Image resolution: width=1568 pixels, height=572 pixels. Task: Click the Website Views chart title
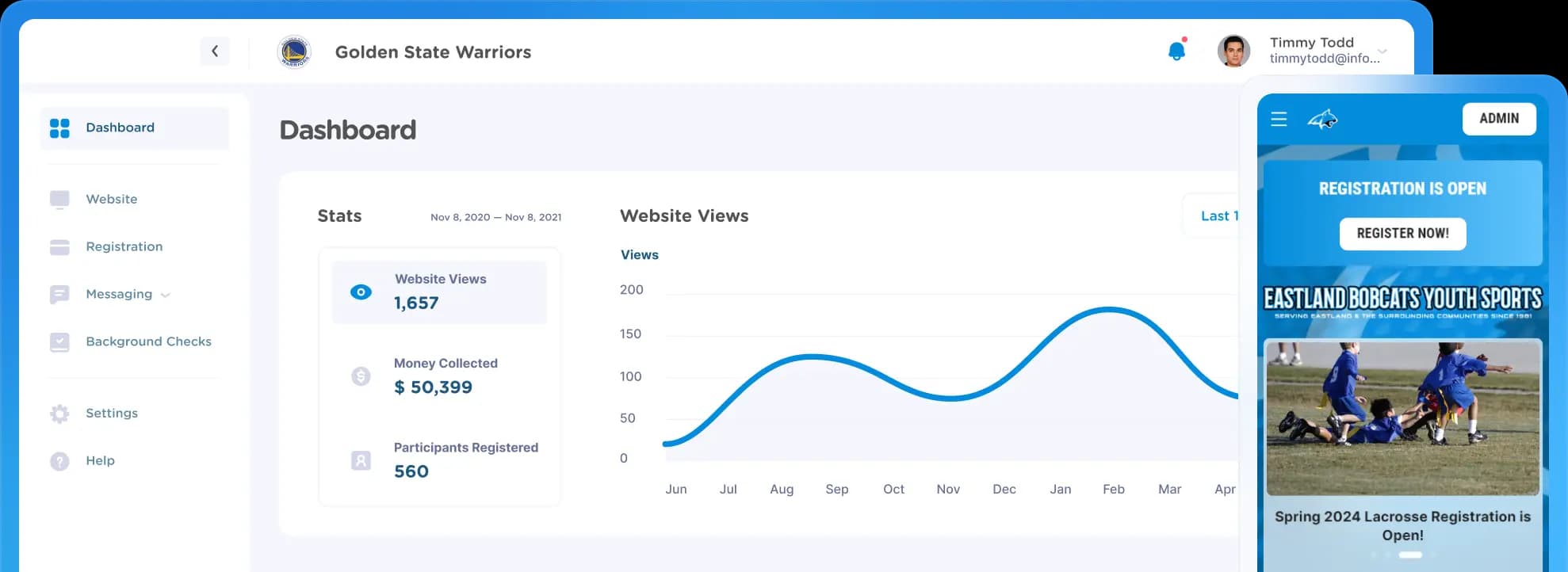click(684, 215)
